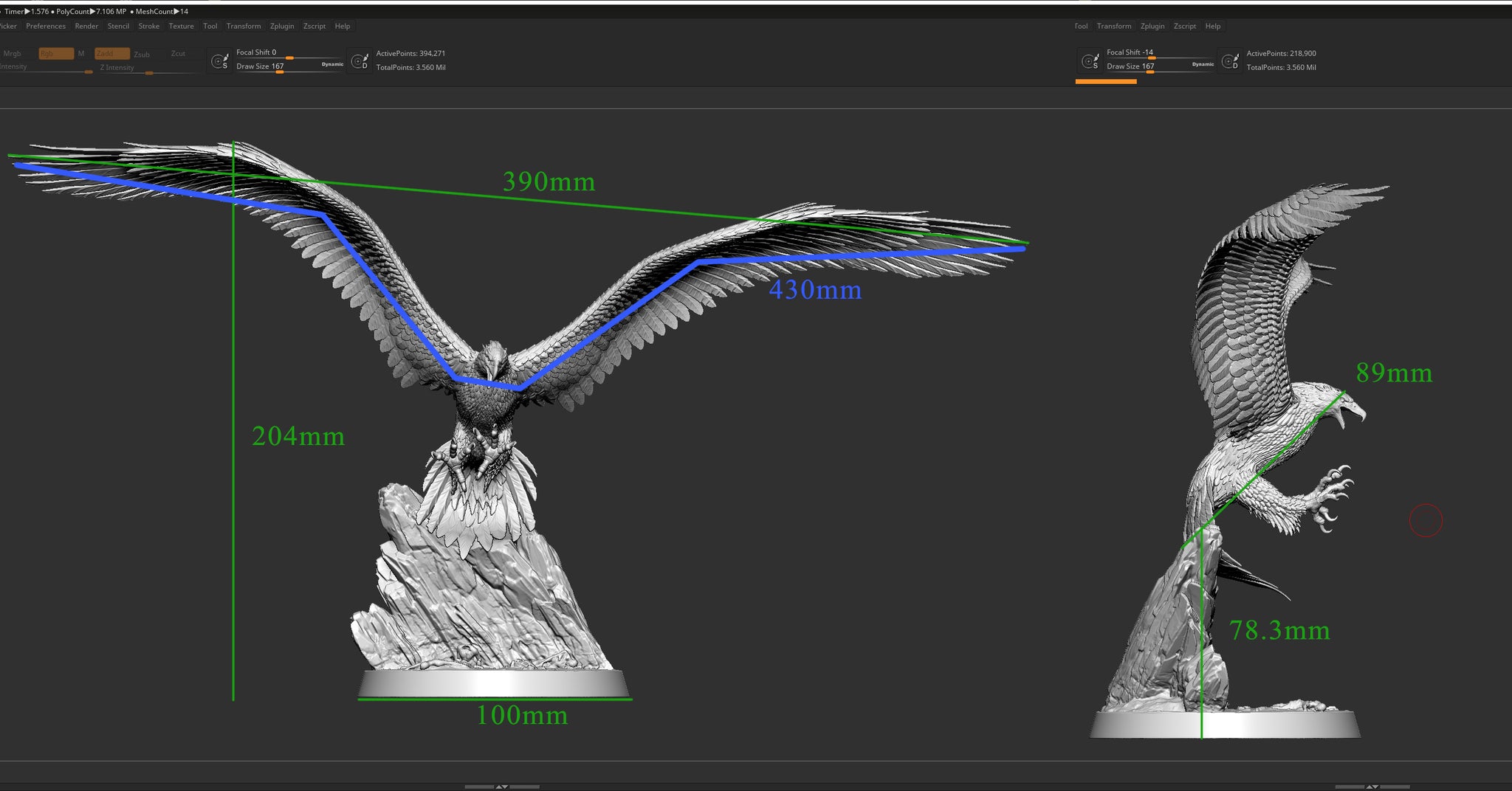Viewport: 1512px width, 791px height.
Task: Click the right Draw Size 167 slider
Action: (1150, 72)
